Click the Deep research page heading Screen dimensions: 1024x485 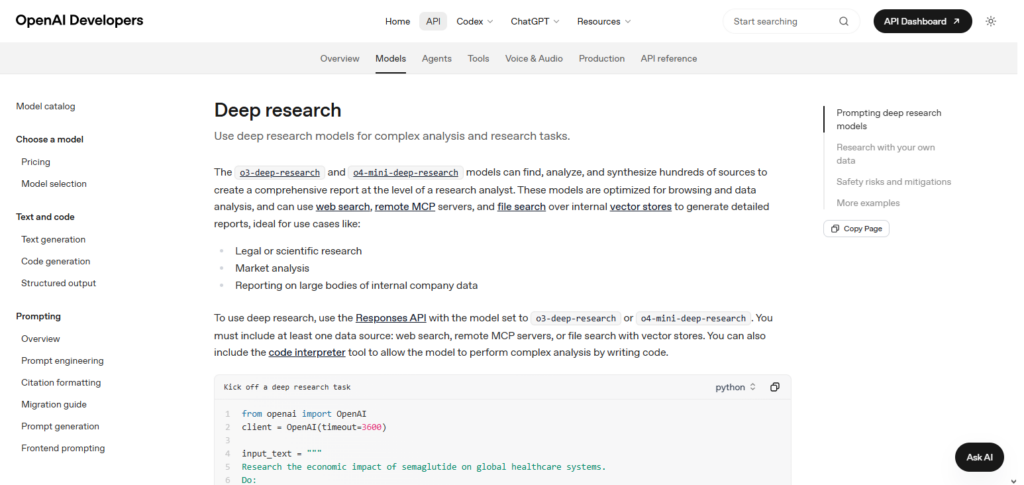click(278, 110)
